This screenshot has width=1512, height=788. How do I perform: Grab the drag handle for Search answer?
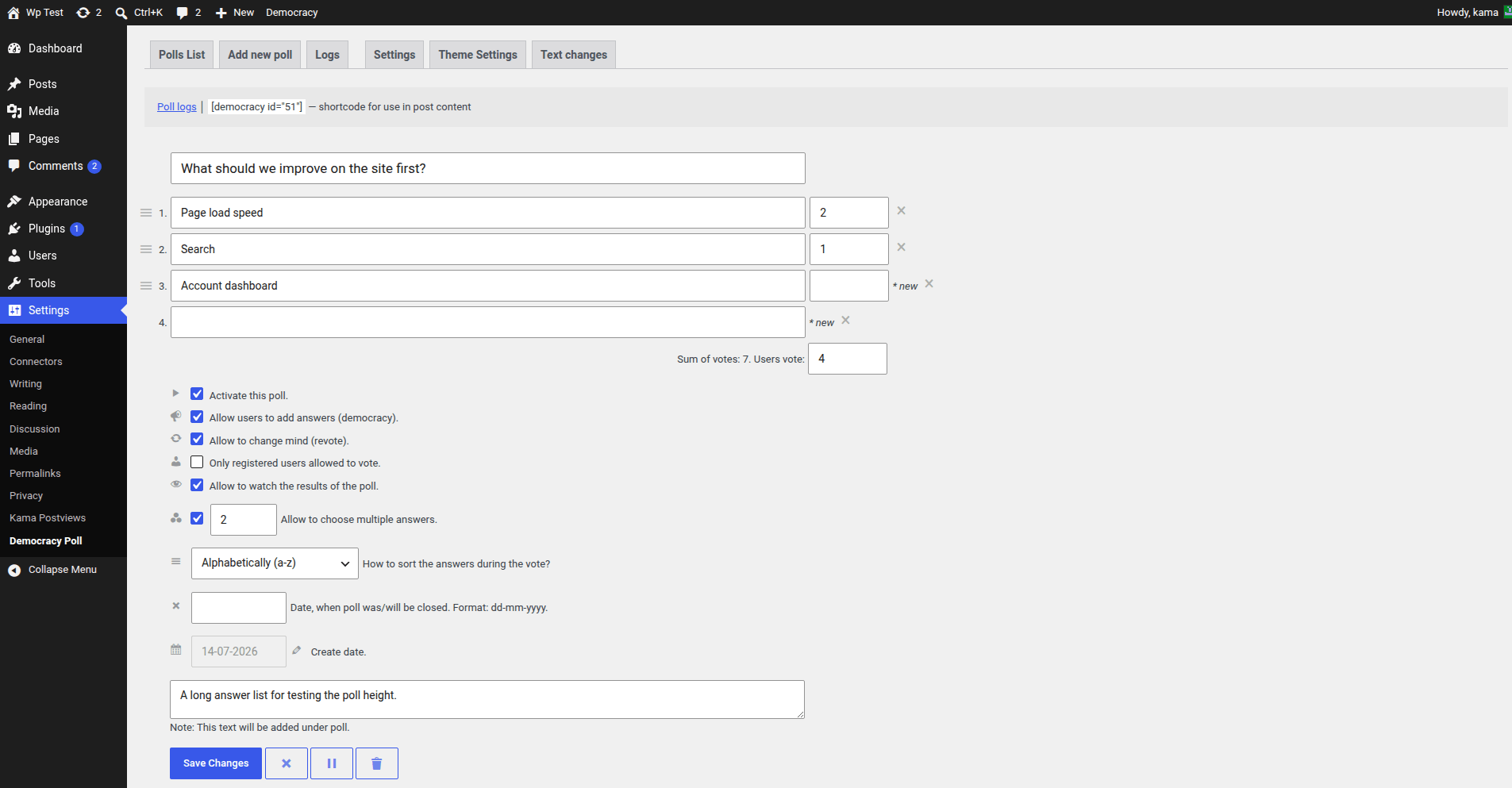[x=146, y=249]
